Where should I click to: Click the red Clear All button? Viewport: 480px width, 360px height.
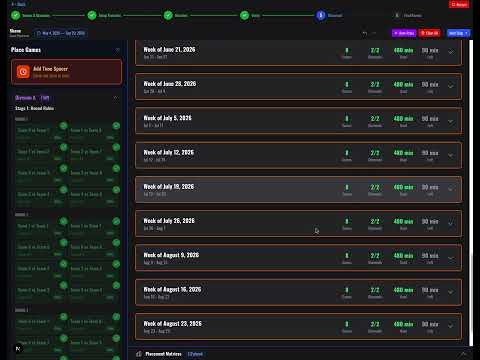pos(430,33)
